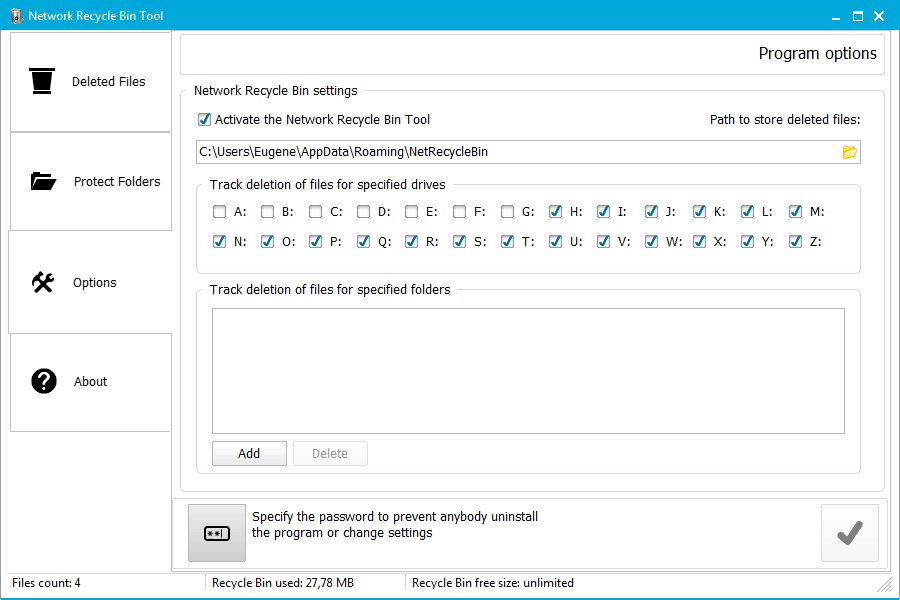The image size is (900, 600).
Task: Click the trash bin icon for Deleted Files
Action: (x=42, y=81)
